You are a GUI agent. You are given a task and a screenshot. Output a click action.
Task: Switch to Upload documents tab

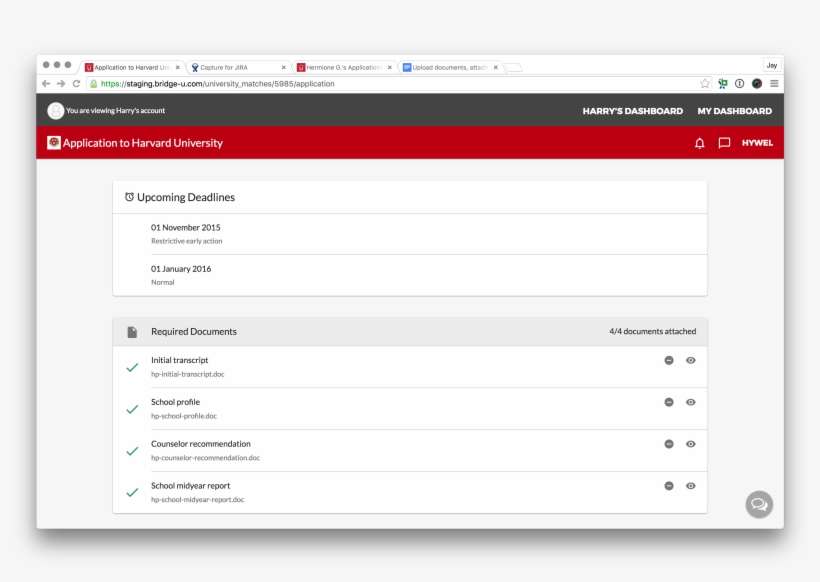(448, 67)
